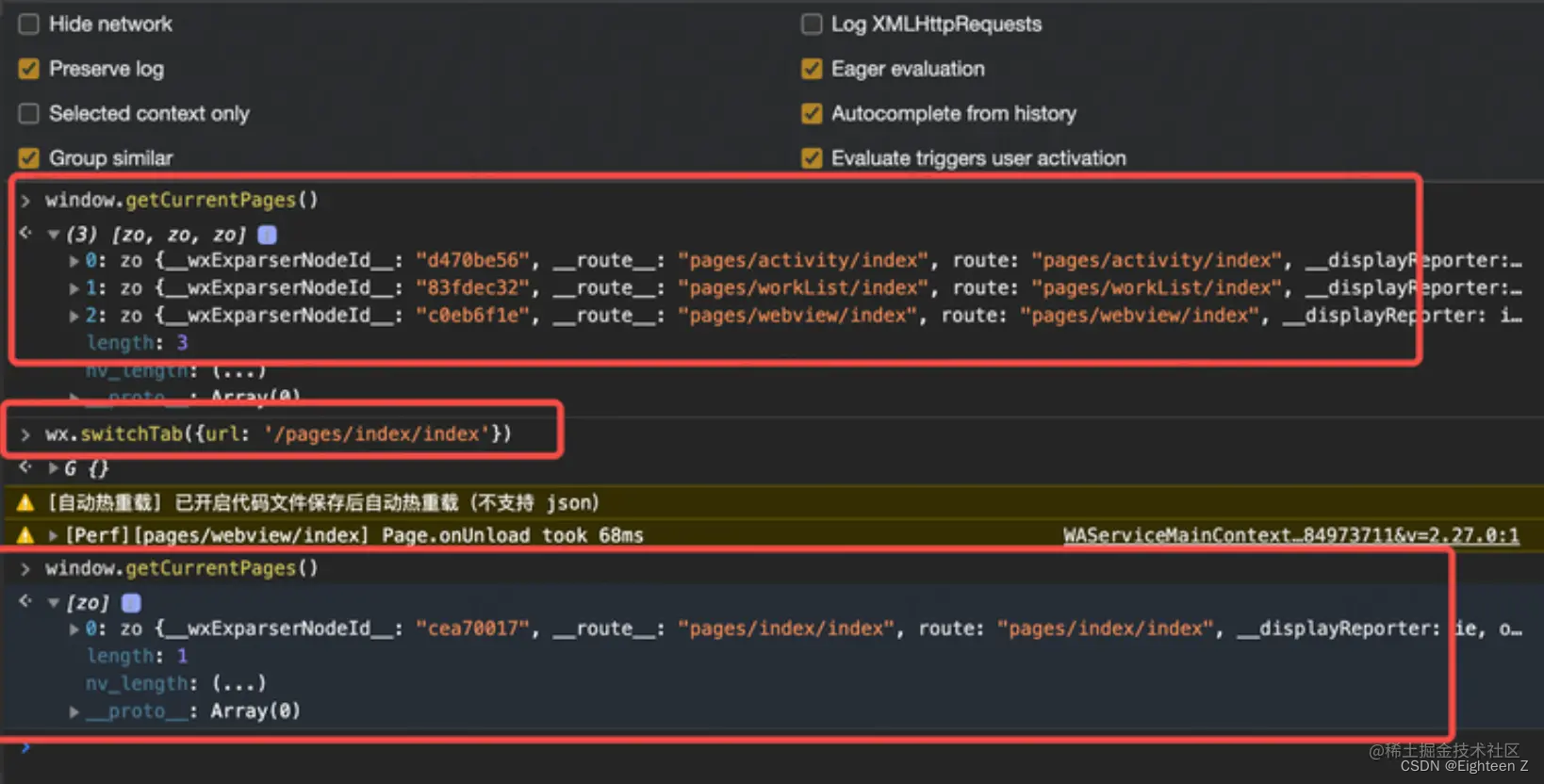Uncheck the Preserve log option
The image size is (1544, 784).
[x=29, y=69]
